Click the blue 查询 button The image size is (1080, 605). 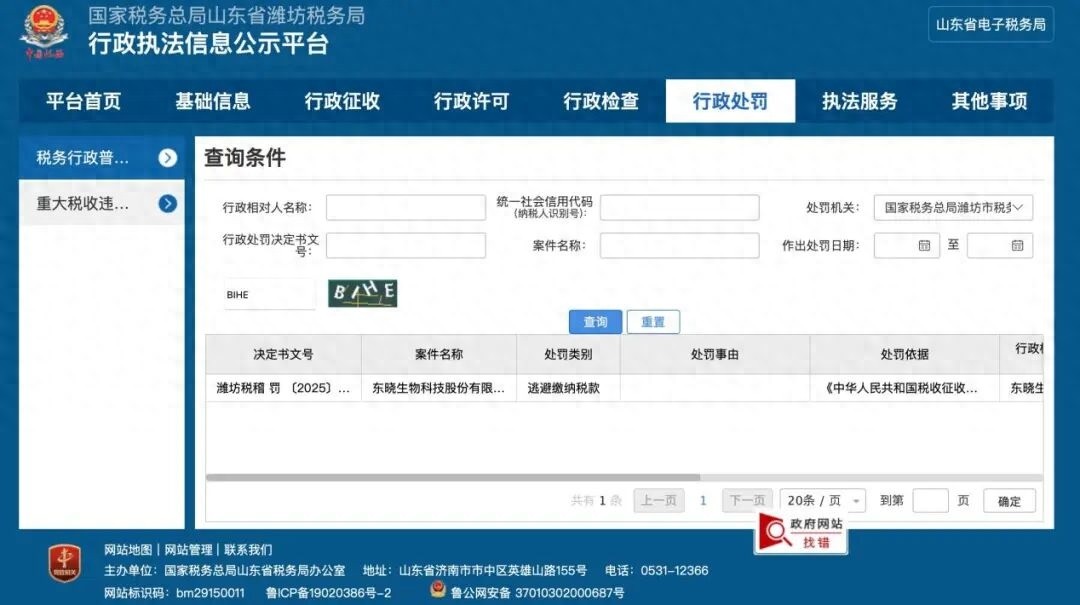pyautogui.click(x=595, y=322)
